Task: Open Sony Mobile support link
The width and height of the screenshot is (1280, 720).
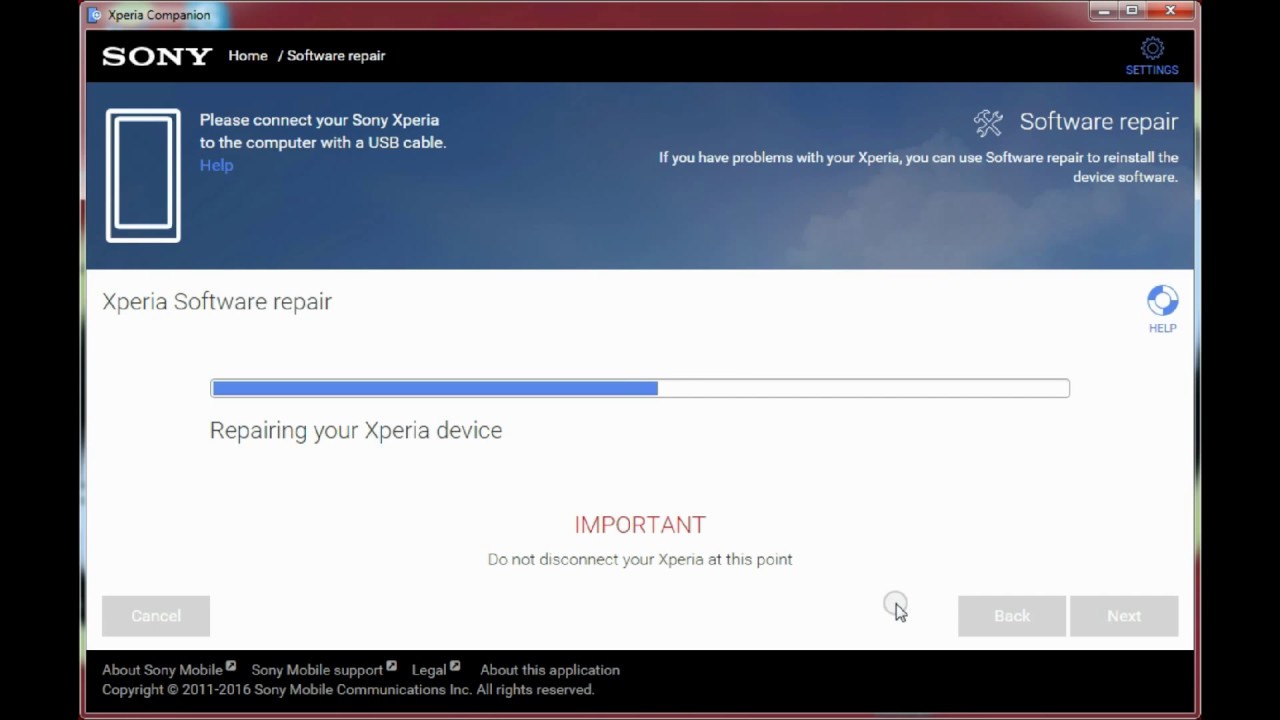Action: coord(317,670)
